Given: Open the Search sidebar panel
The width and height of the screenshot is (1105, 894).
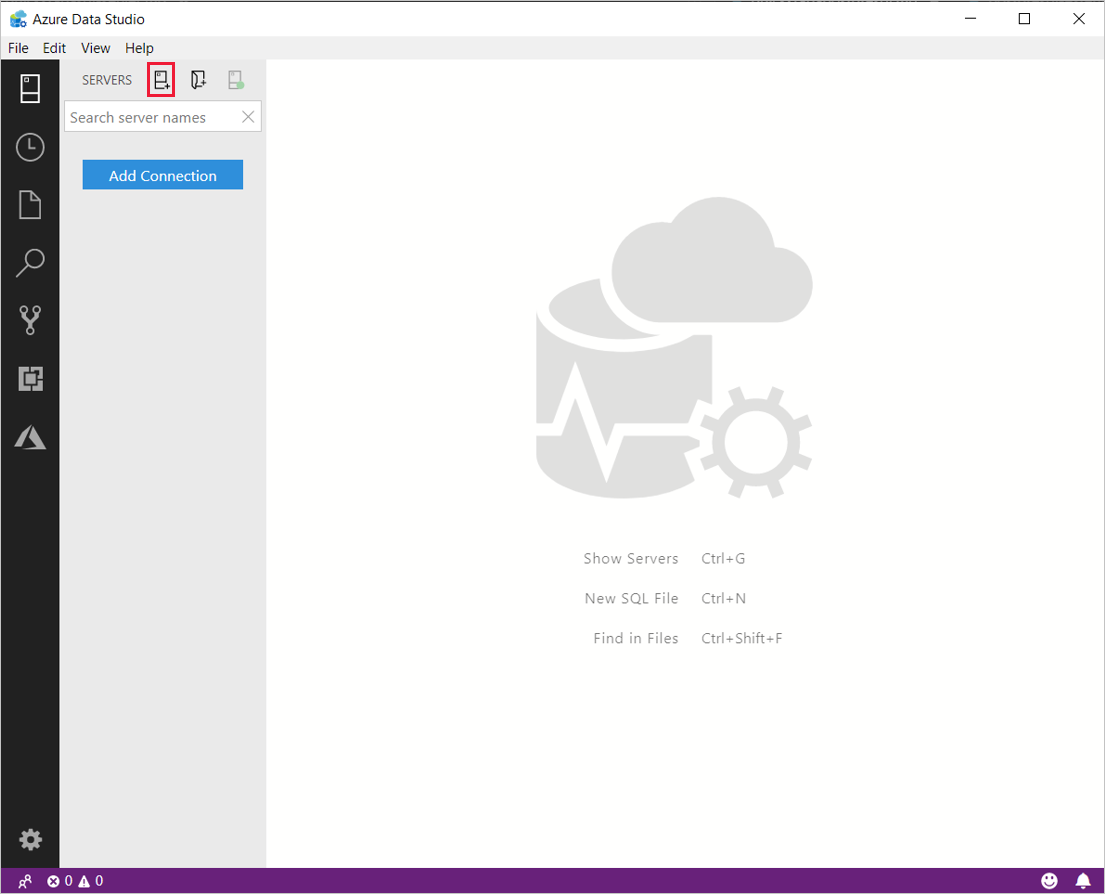Looking at the screenshot, I should click(x=30, y=262).
